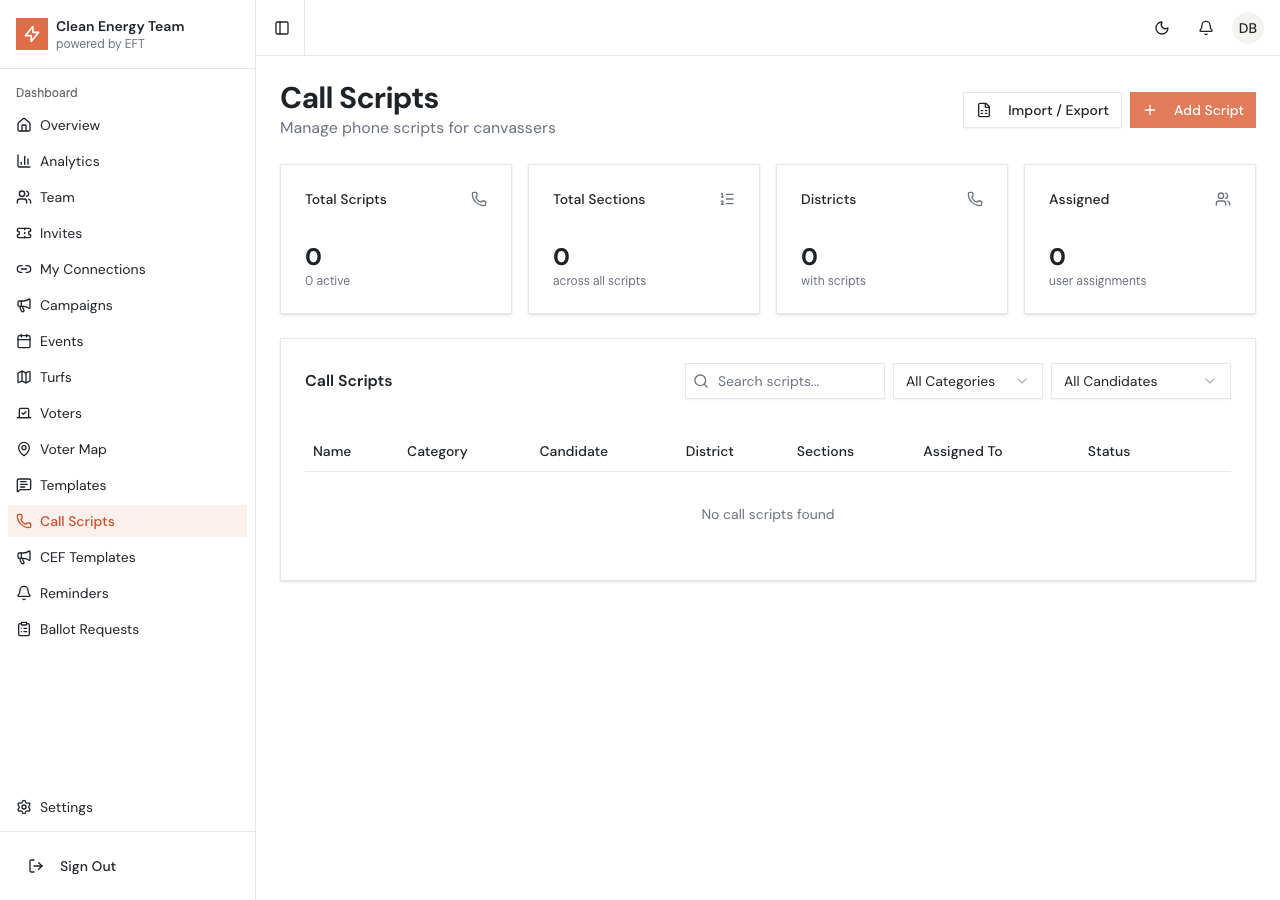
Task: Open the Import / Export dialog
Action: click(1042, 110)
